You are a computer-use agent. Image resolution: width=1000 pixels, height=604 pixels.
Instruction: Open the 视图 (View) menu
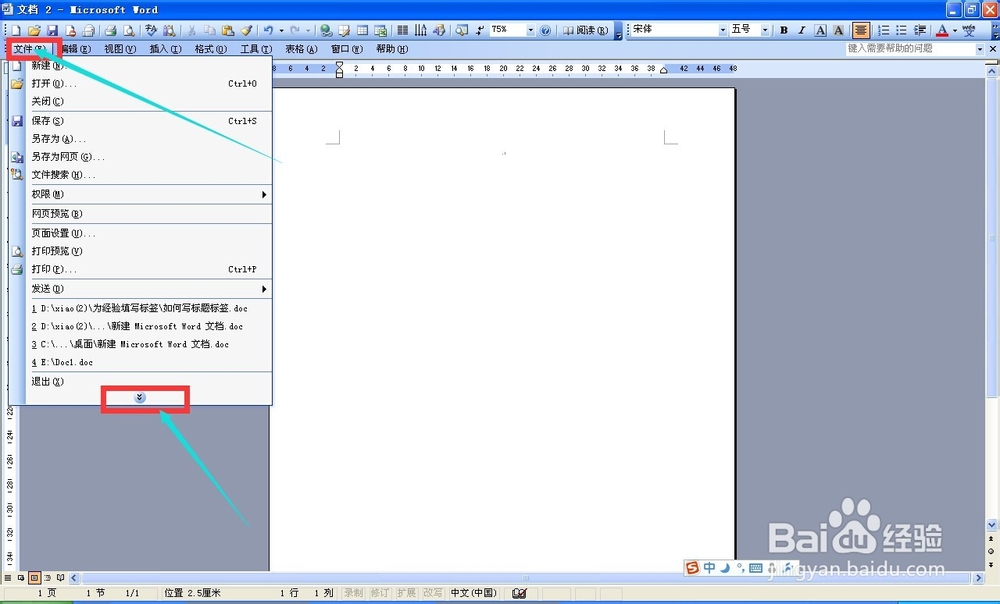[121, 49]
